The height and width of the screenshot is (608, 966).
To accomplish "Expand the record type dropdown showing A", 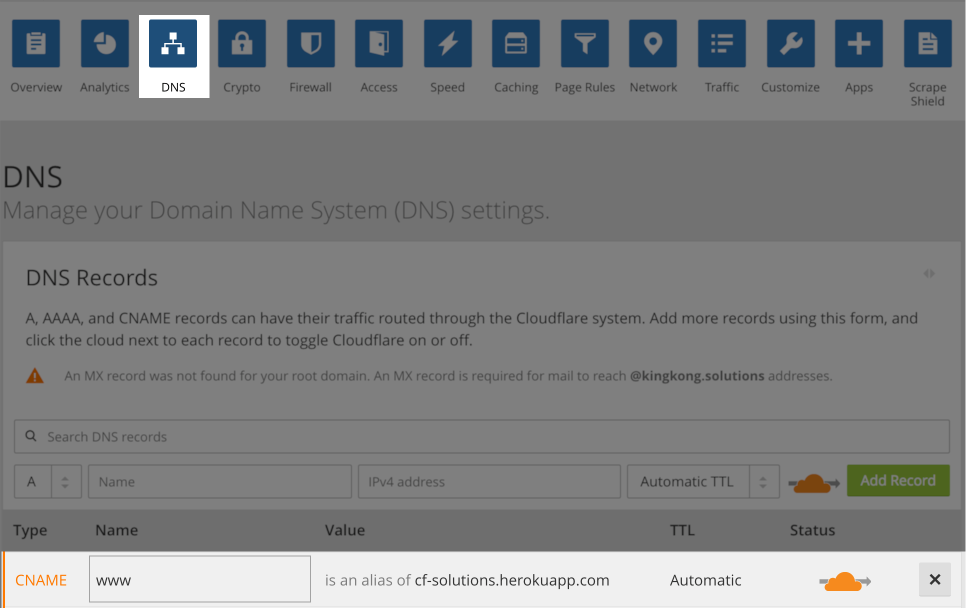I will click(x=47, y=482).
